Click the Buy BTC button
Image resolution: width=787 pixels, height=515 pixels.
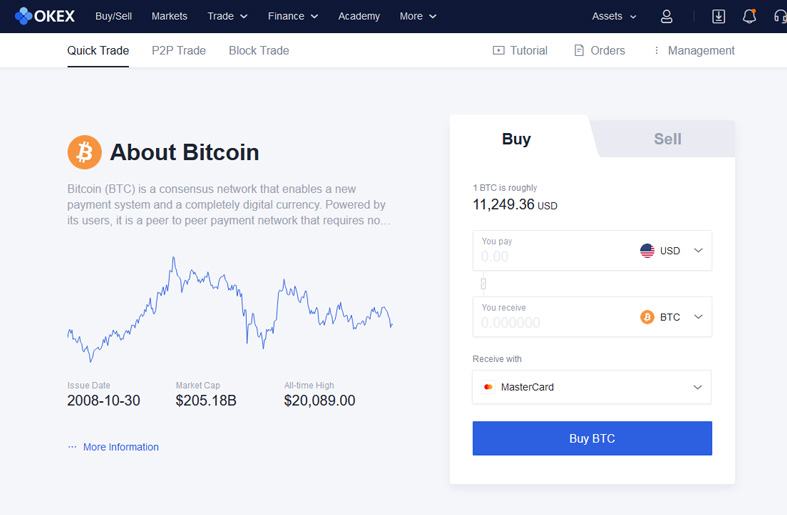(x=592, y=438)
